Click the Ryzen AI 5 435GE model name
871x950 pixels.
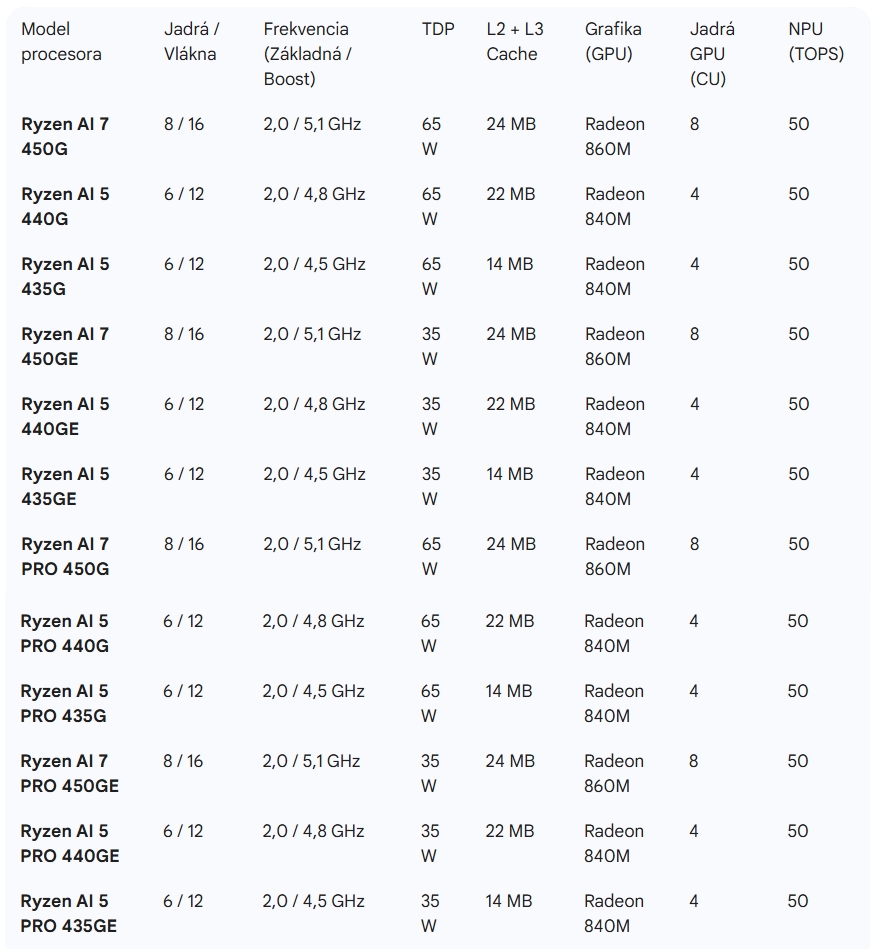[x=65, y=487]
